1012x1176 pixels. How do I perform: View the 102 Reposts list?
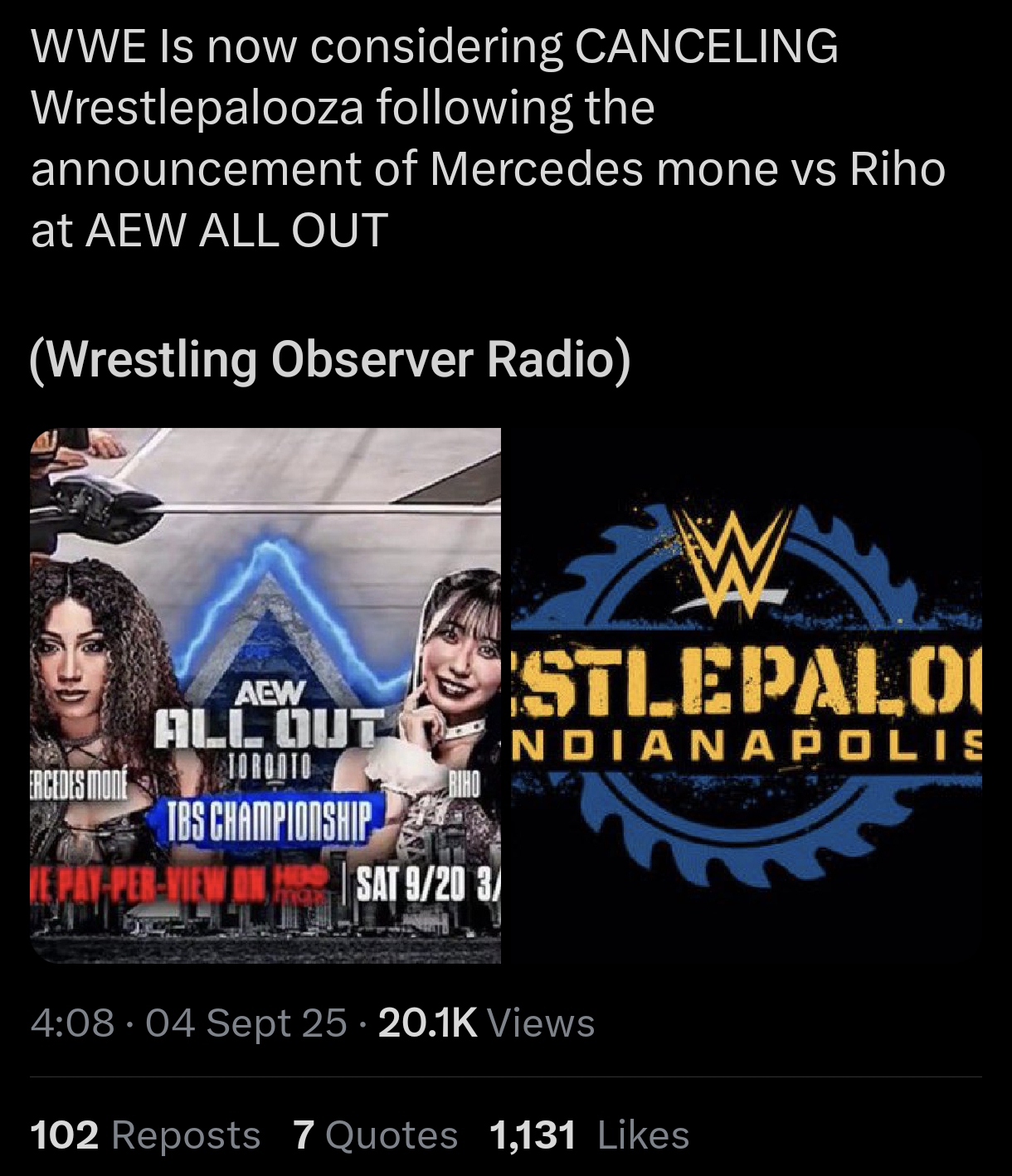pos(145,1135)
